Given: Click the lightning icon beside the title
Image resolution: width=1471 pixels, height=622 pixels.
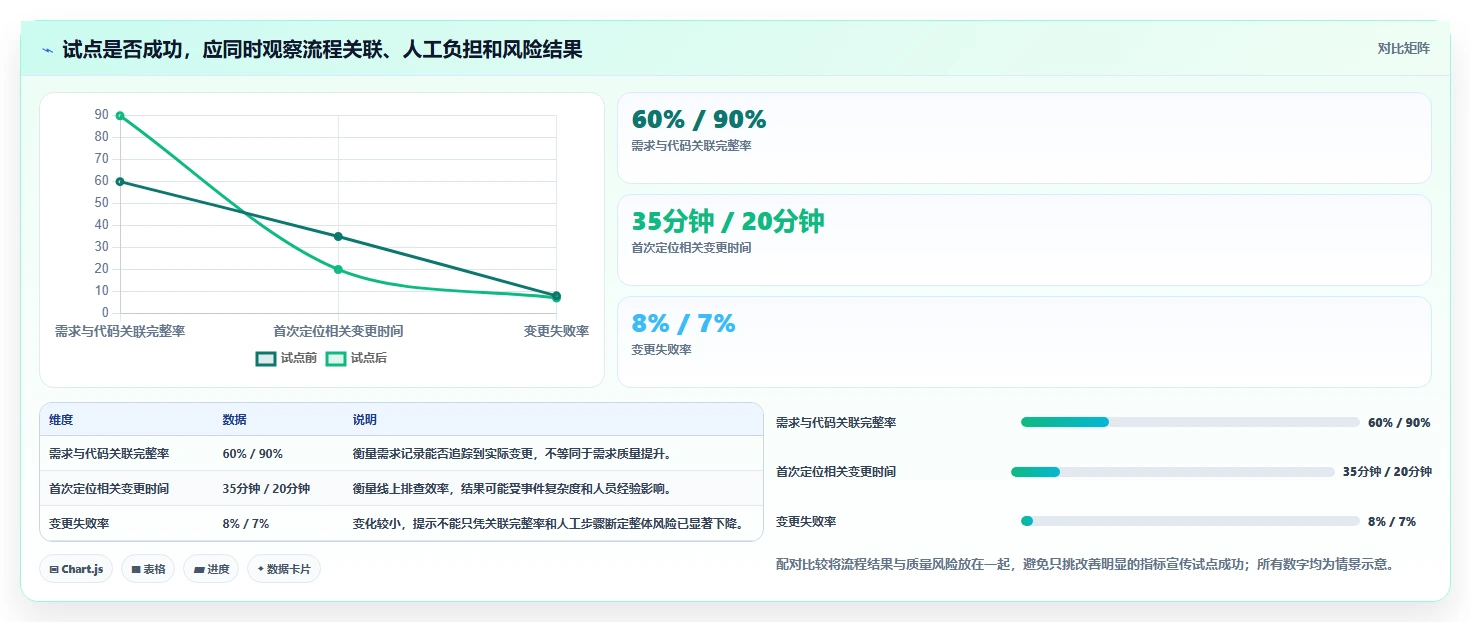Looking at the screenshot, I should point(47,49).
